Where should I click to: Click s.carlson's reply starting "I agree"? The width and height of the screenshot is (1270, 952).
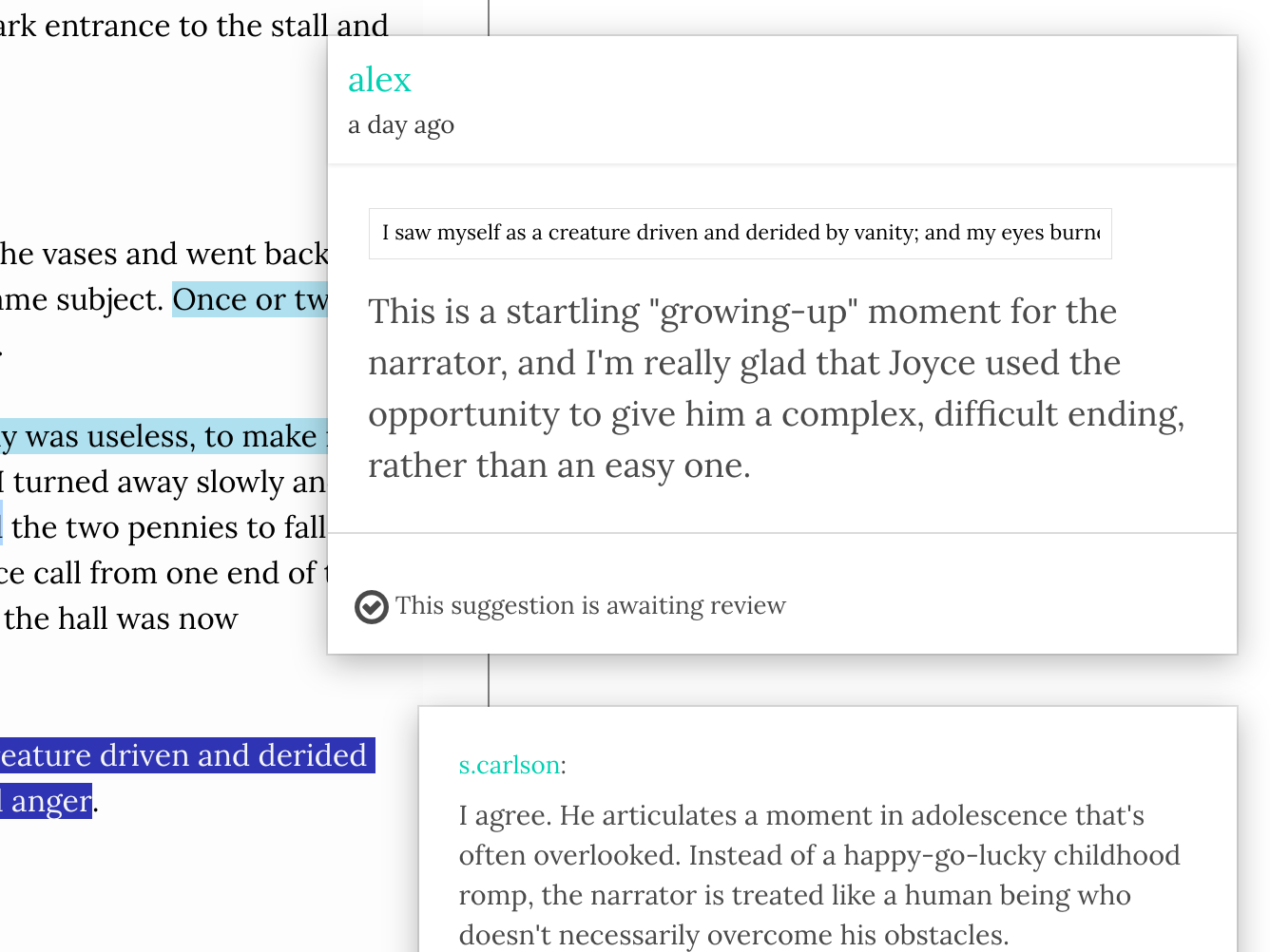(x=818, y=874)
